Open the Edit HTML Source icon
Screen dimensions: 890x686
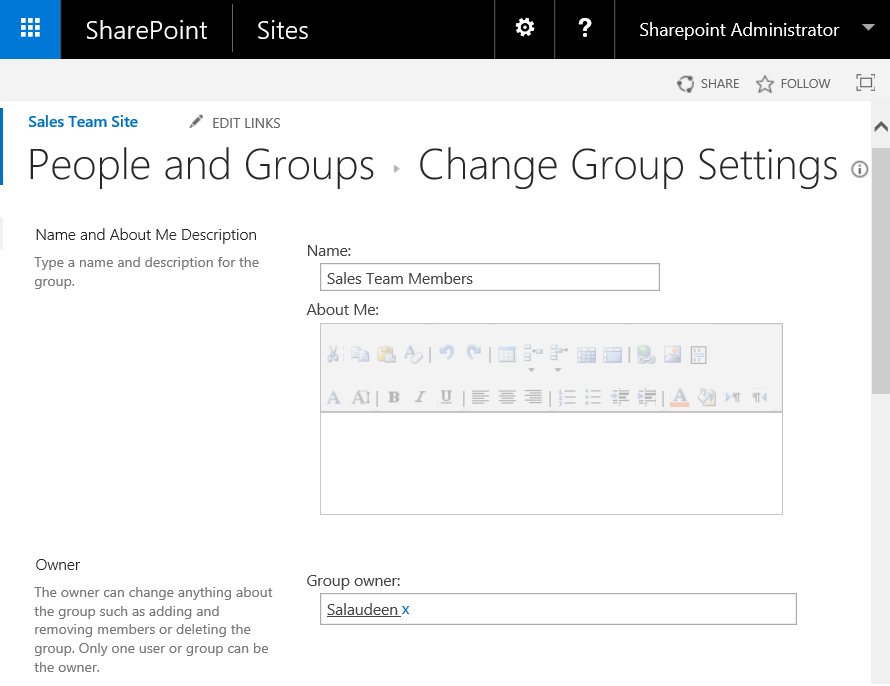(x=700, y=352)
